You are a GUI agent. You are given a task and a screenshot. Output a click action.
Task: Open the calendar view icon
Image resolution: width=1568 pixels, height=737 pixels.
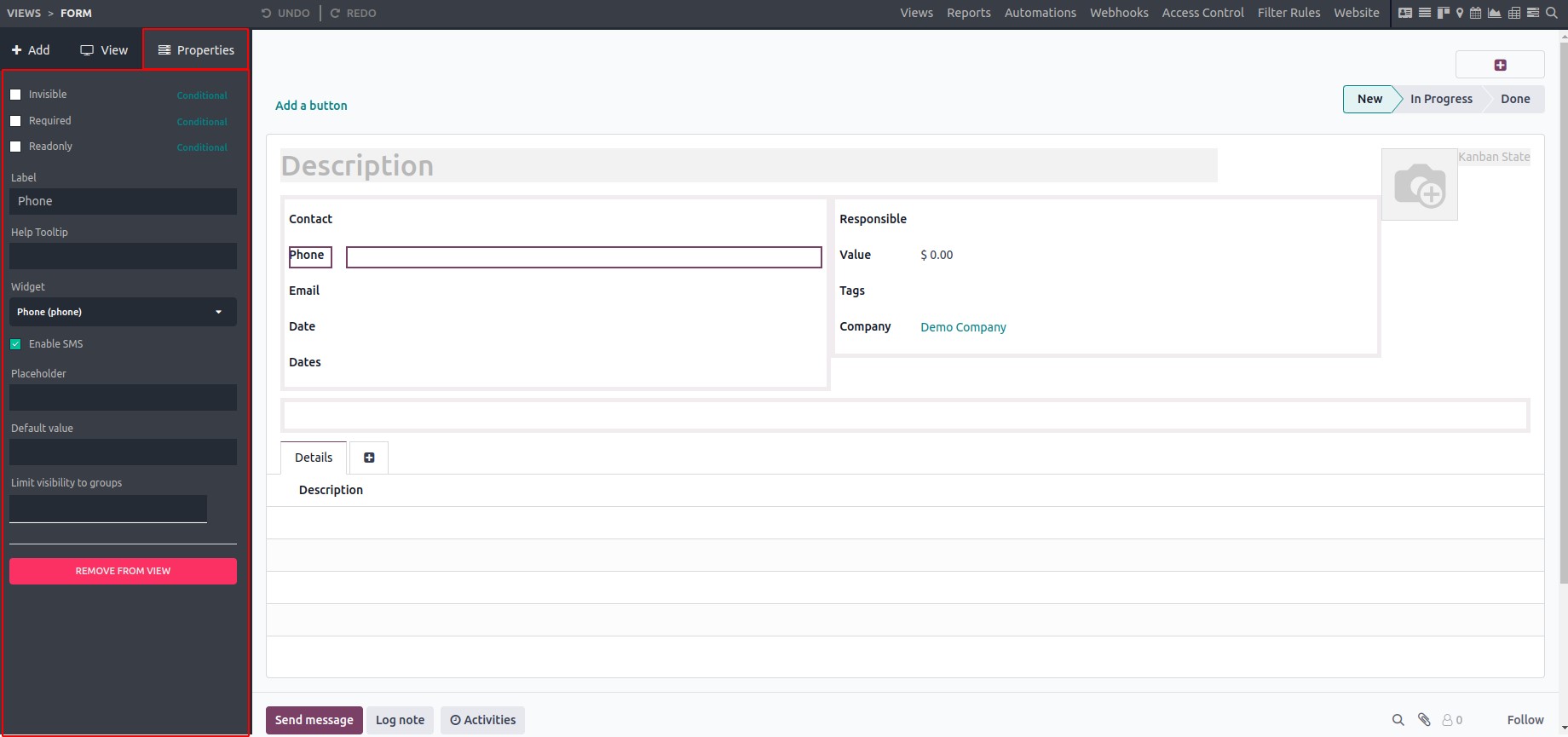click(x=1475, y=13)
